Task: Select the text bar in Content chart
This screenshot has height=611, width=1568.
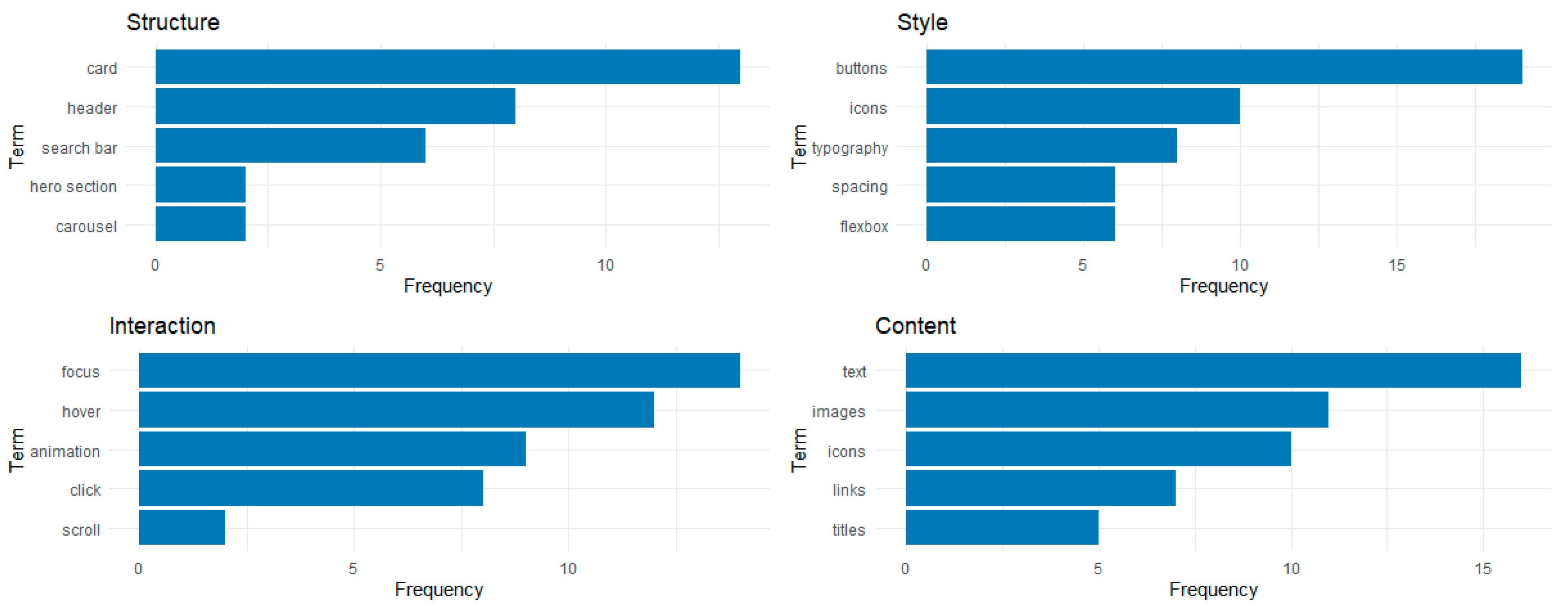Action: coord(1213,370)
